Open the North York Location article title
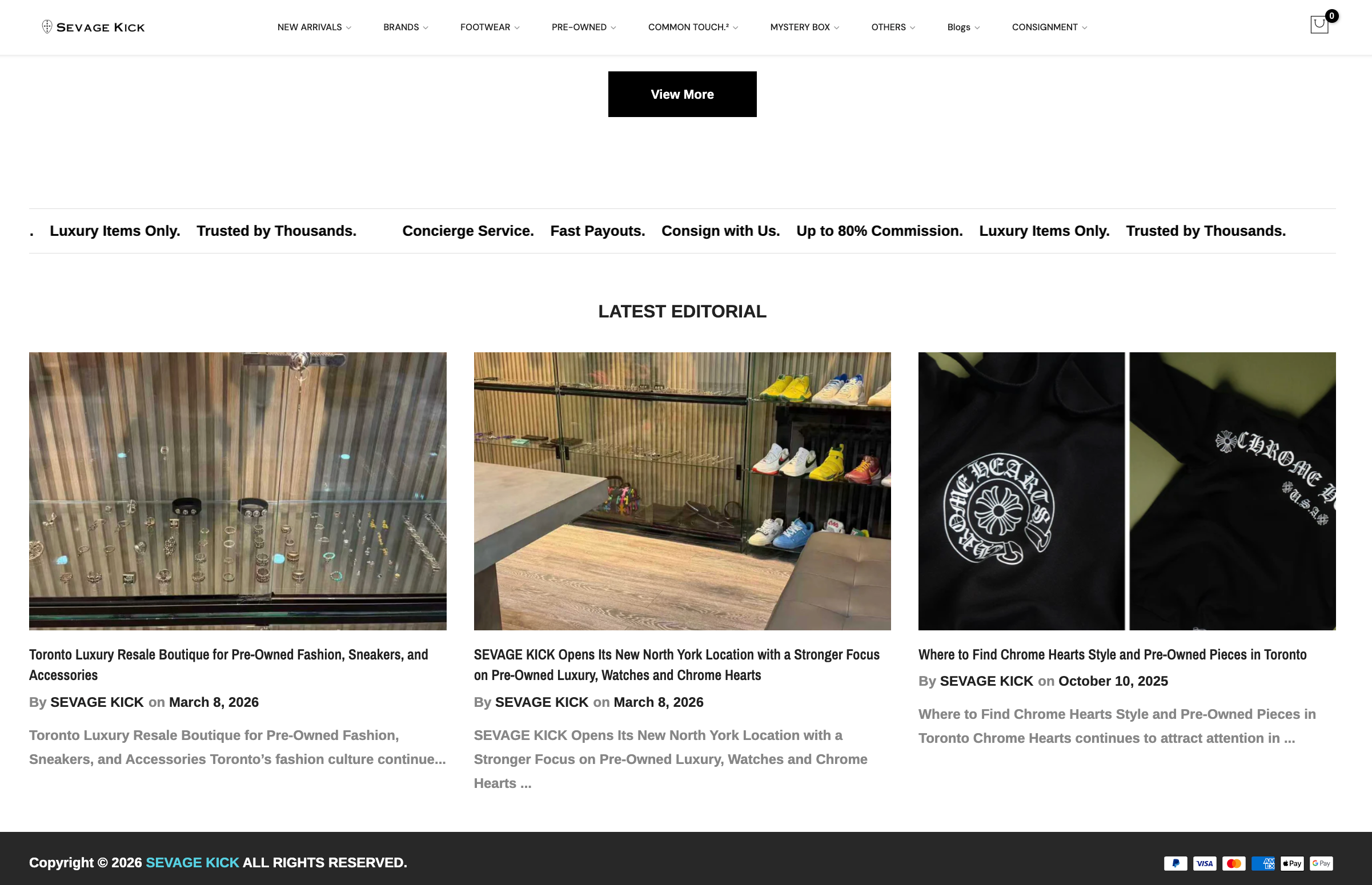Viewport: 1372px width, 885px height. tap(676, 665)
